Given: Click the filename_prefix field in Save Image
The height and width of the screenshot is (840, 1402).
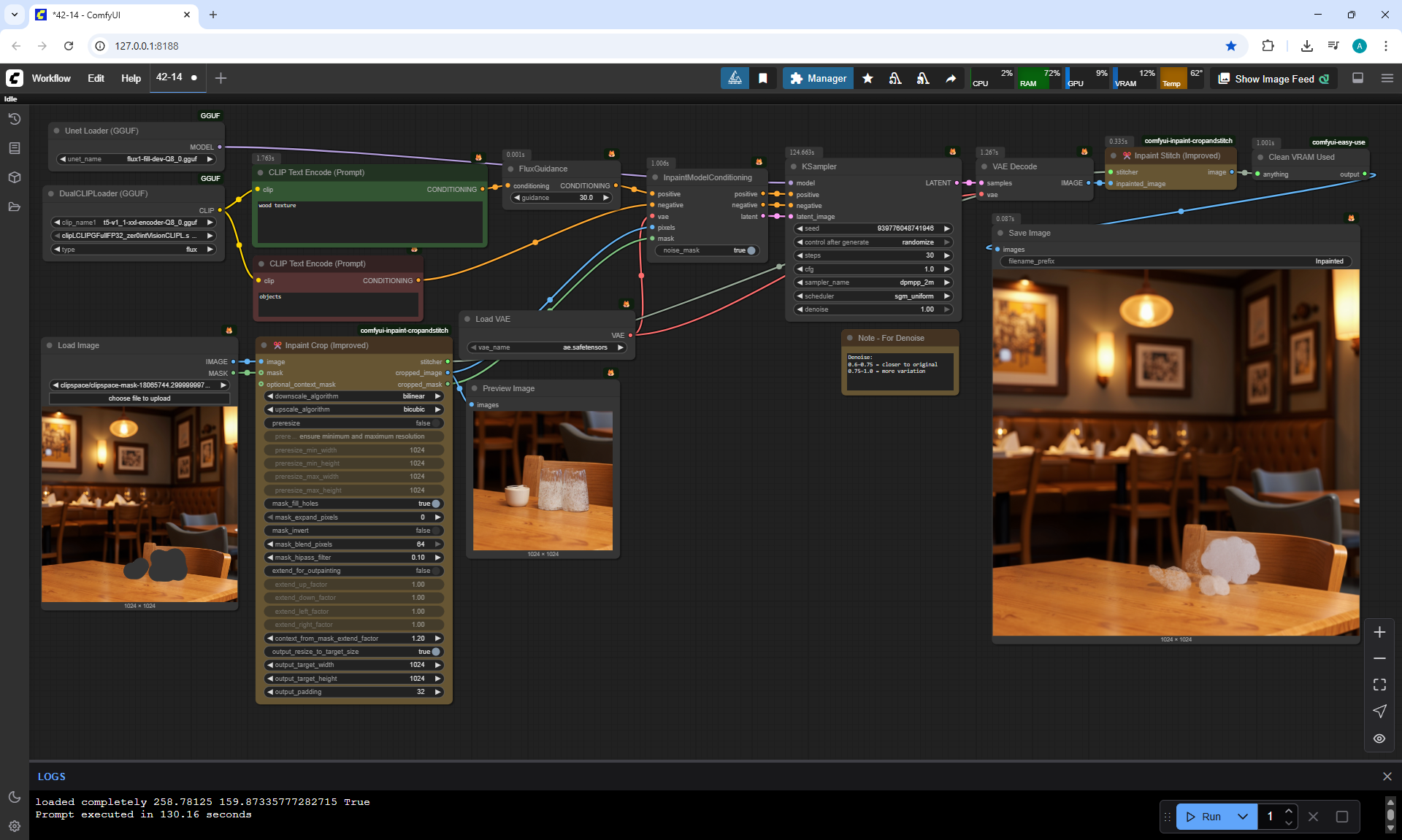Looking at the screenshot, I should [1175, 261].
